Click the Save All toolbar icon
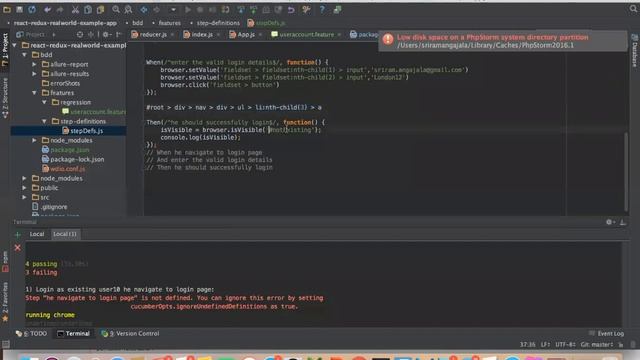The width and height of the screenshot is (640, 360). (19, 9)
